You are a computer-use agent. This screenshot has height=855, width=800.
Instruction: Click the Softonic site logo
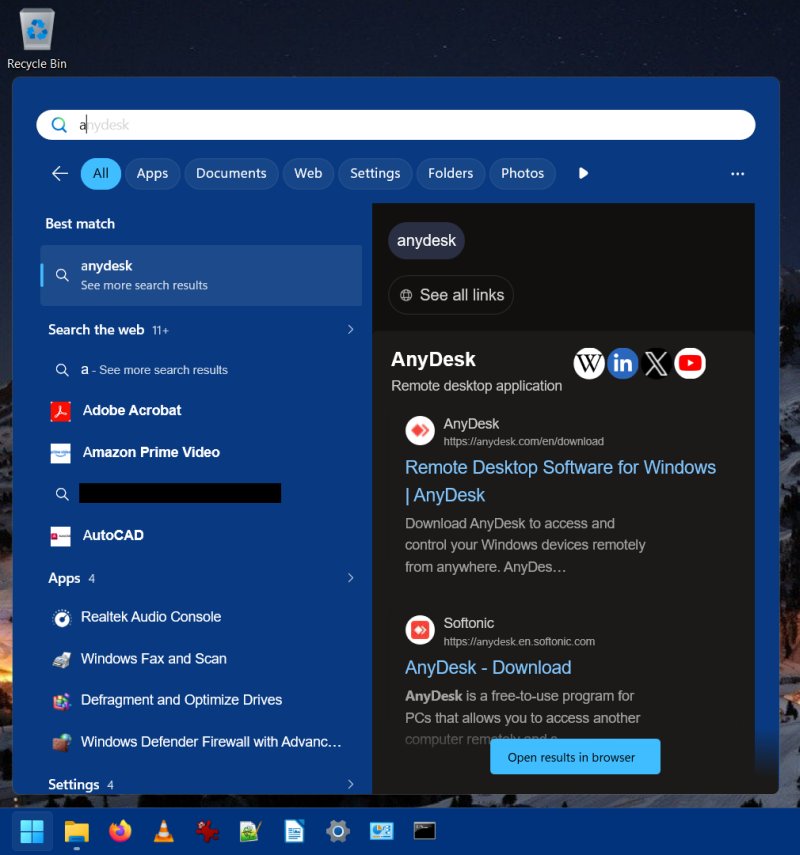(420, 630)
